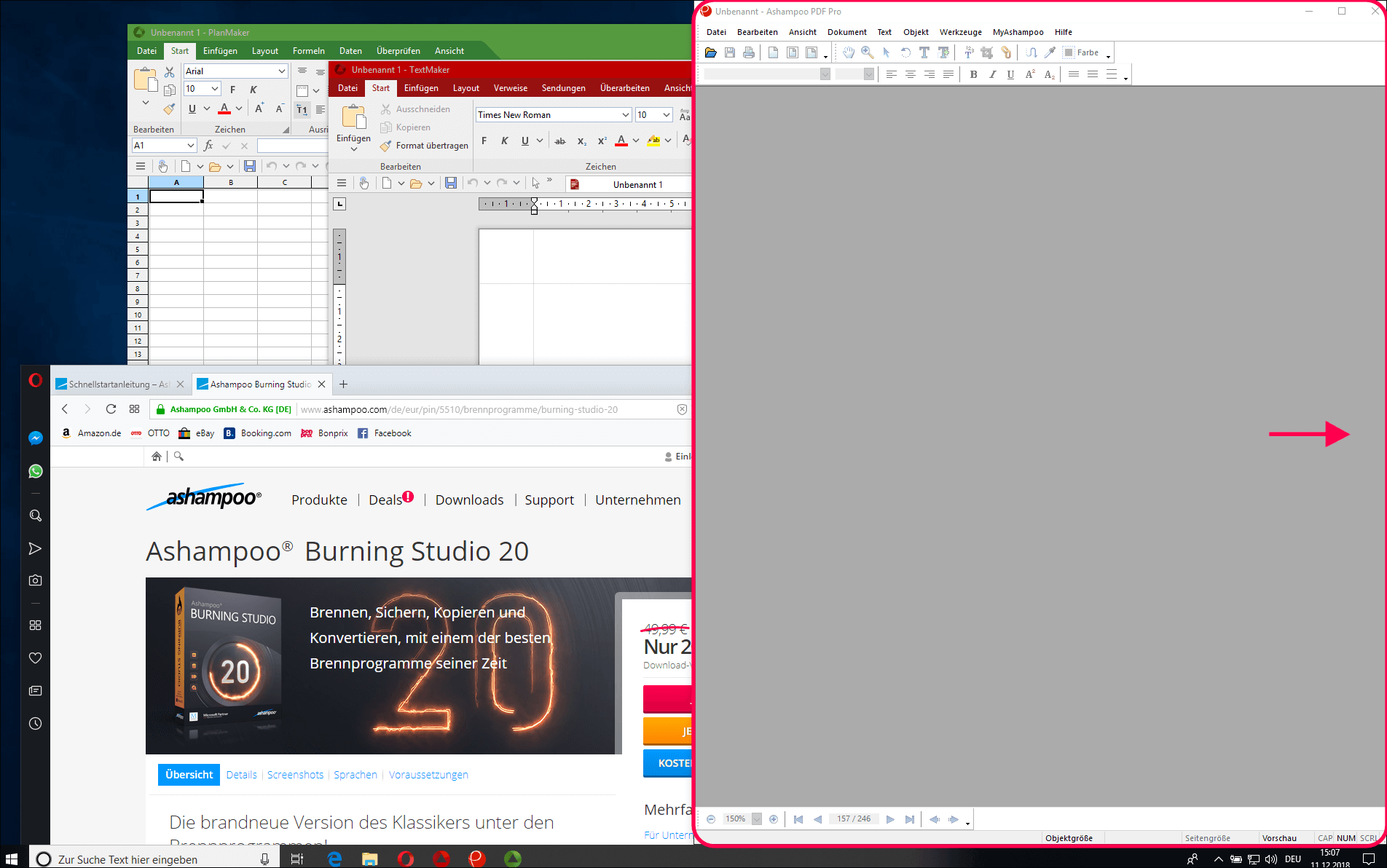Expand the highlighter color dropdown in TextMaker
1387x868 pixels.
[x=668, y=141]
